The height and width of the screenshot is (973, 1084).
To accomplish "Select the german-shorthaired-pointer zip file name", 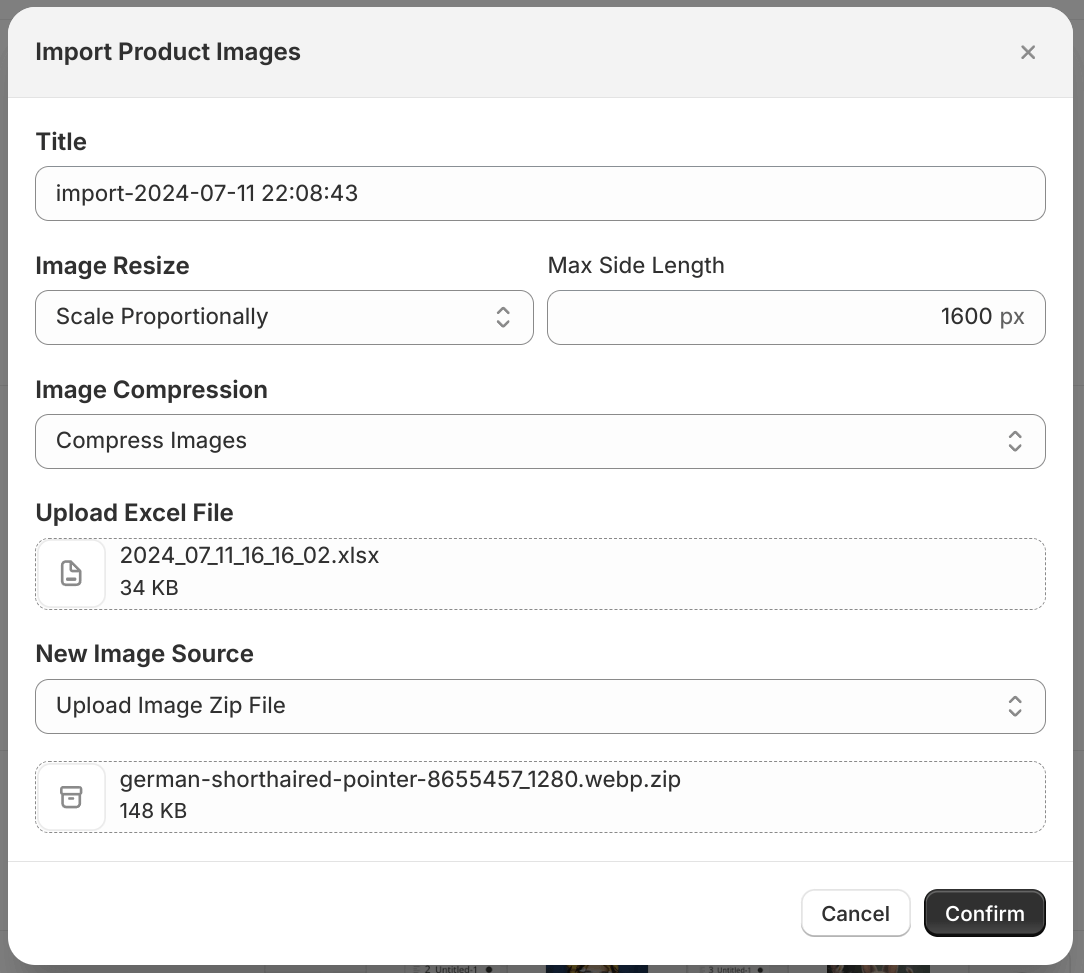I will pos(400,779).
